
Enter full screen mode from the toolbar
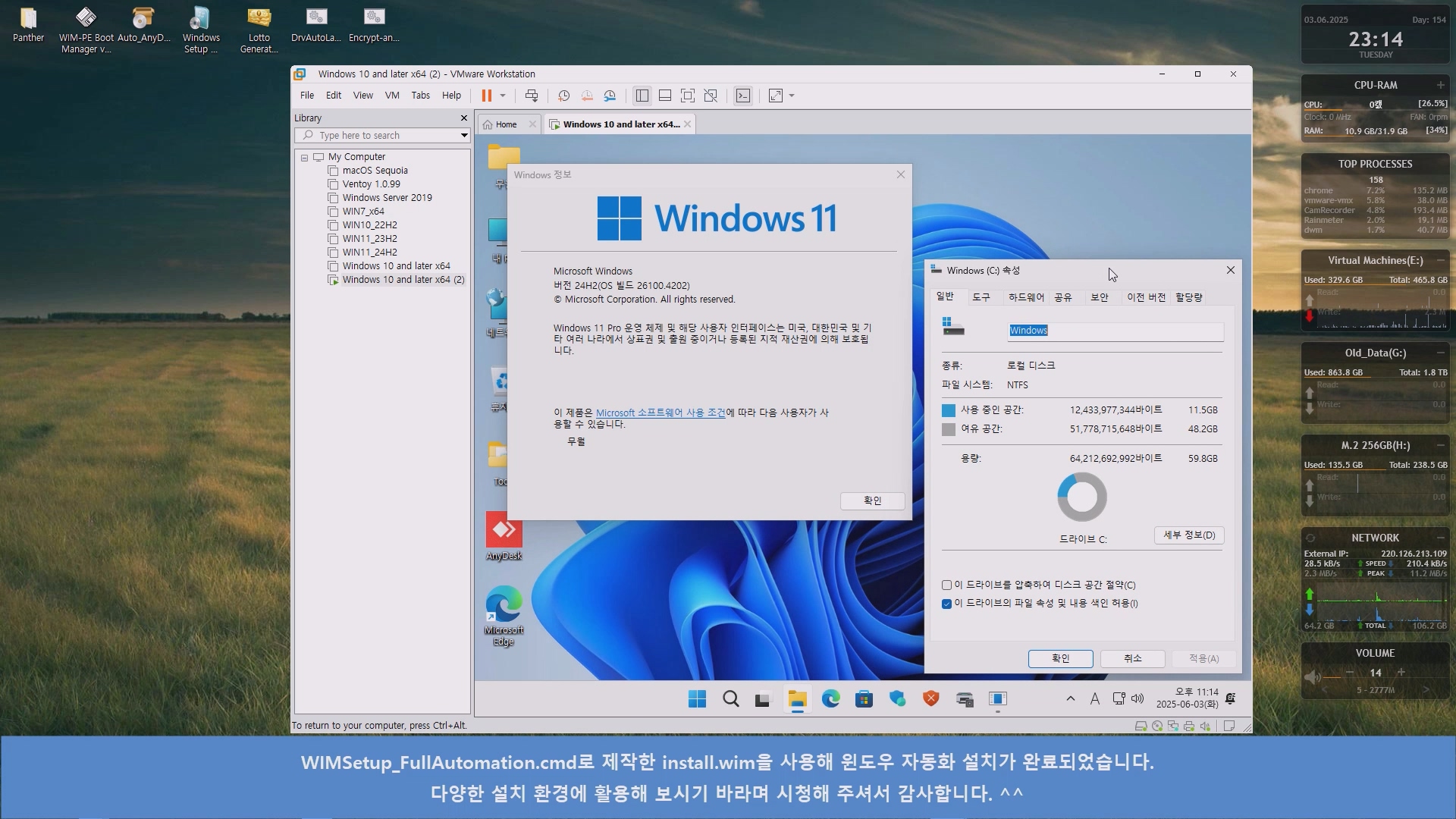687,96
